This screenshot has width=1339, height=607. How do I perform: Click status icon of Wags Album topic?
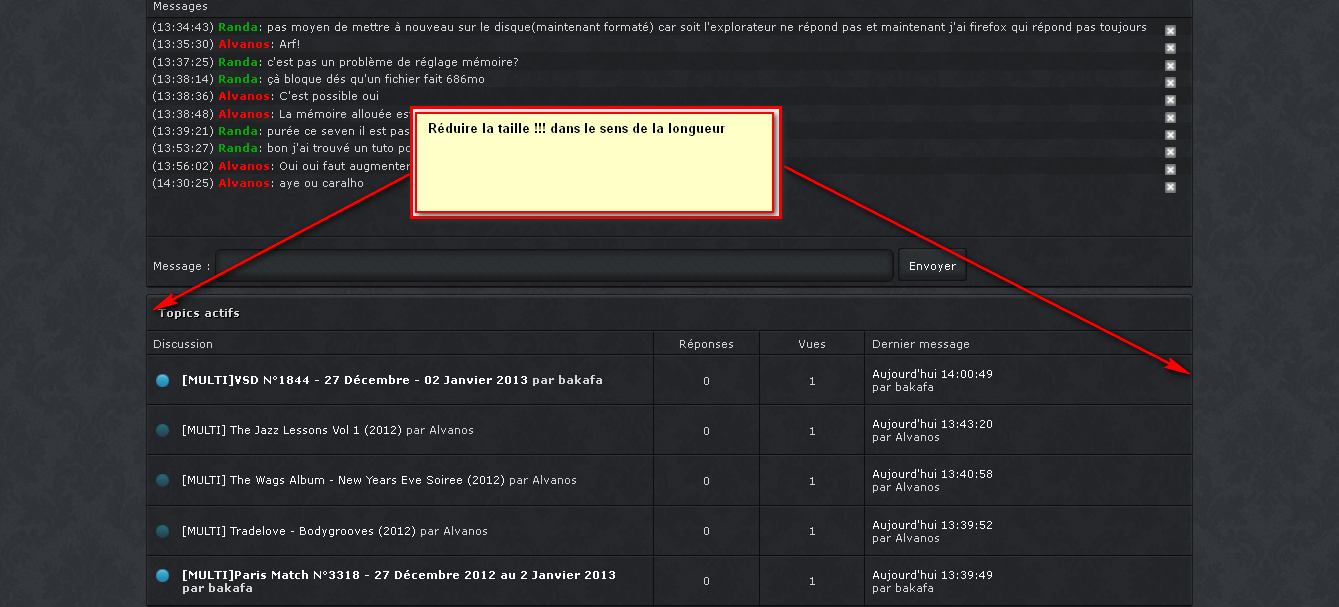click(x=163, y=480)
